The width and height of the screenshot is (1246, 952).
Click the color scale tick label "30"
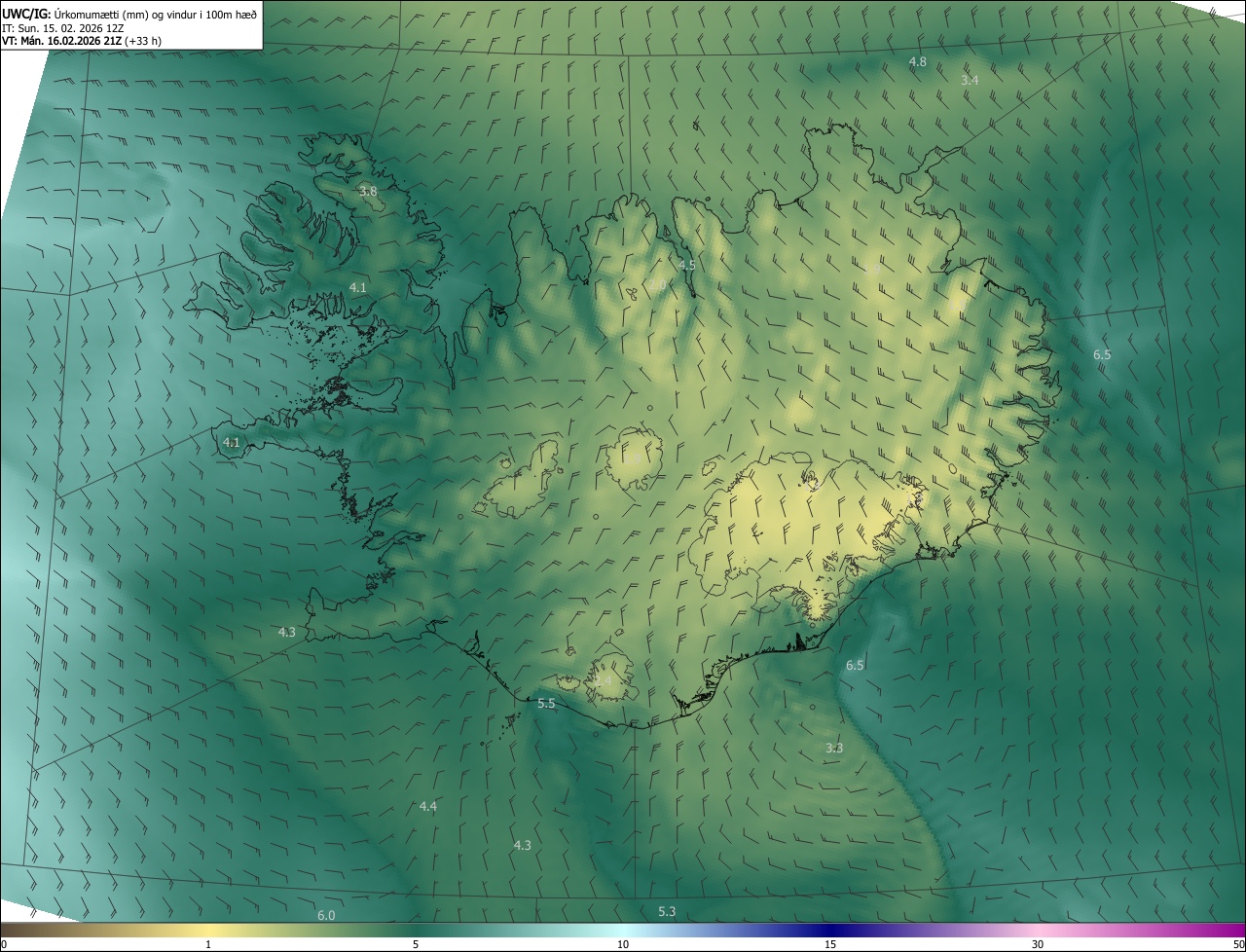click(x=1038, y=945)
